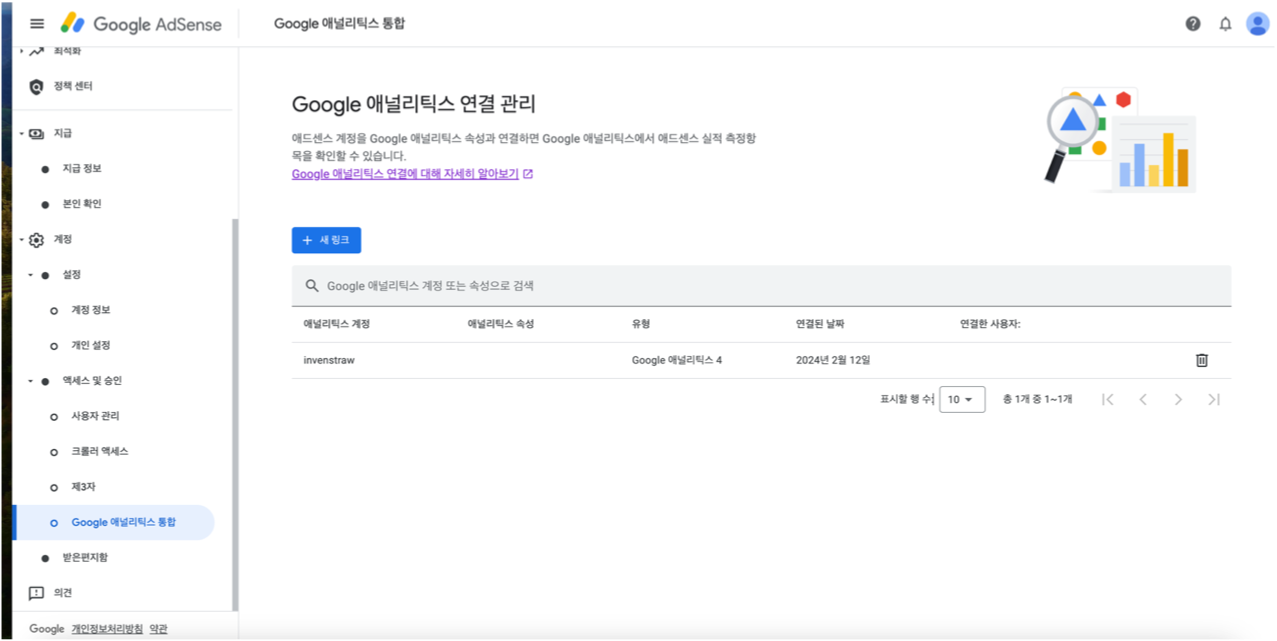
Task: Click the external link icon beside 자세히 알아보기
Action: tap(528, 174)
